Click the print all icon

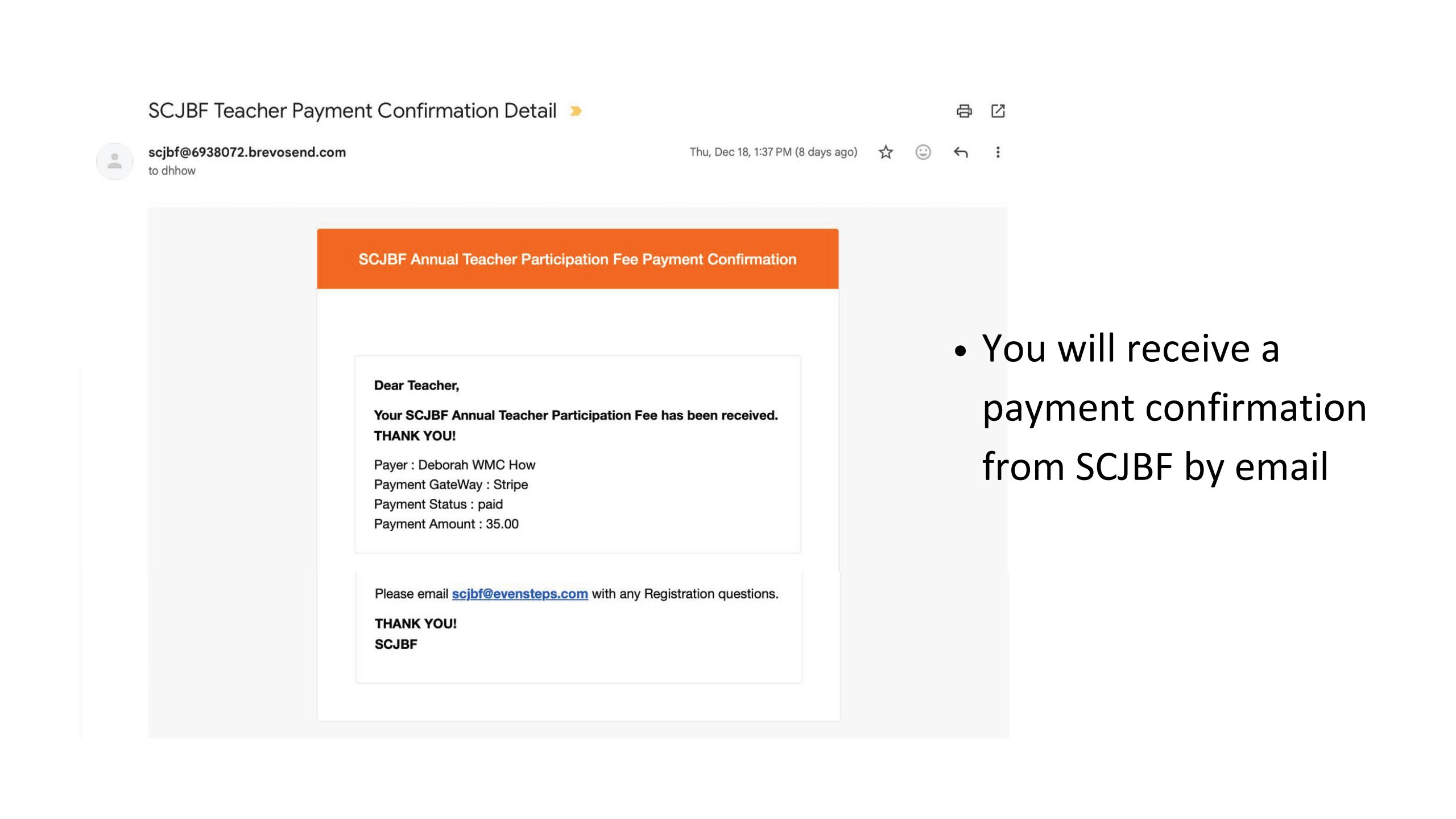963,111
